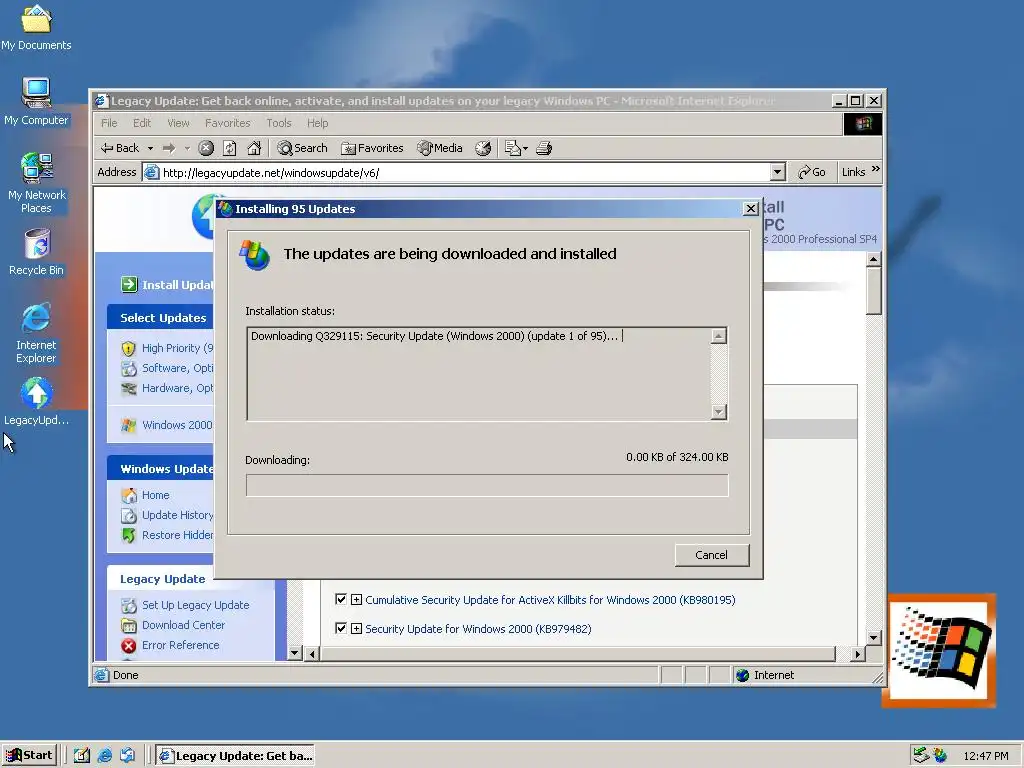Click the Show Desktop quick launch icon
This screenshot has width=1024, height=768.
coord(82,756)
